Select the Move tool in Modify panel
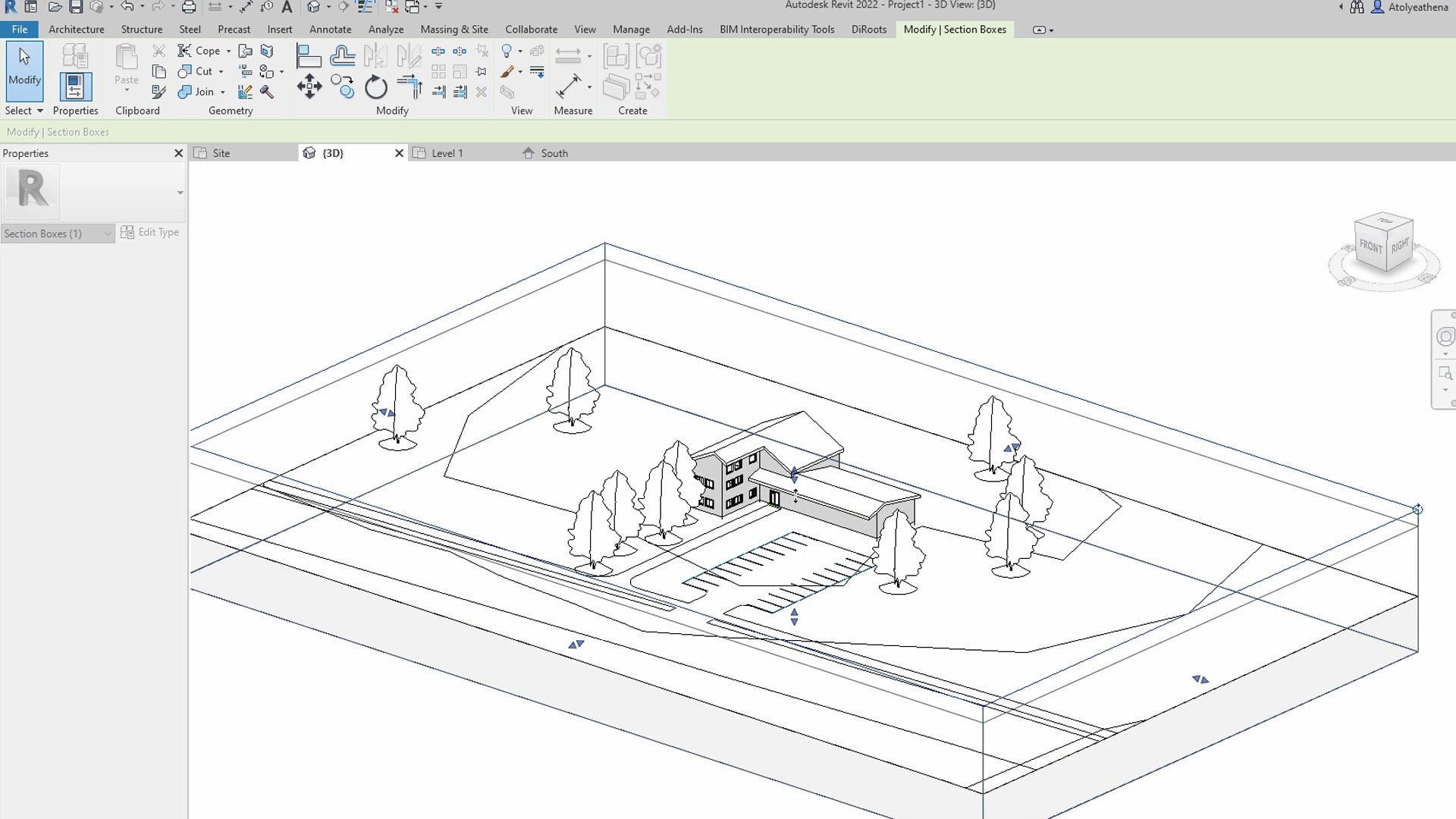Screen dimensions: 1456x819 [x=309, y=86]
